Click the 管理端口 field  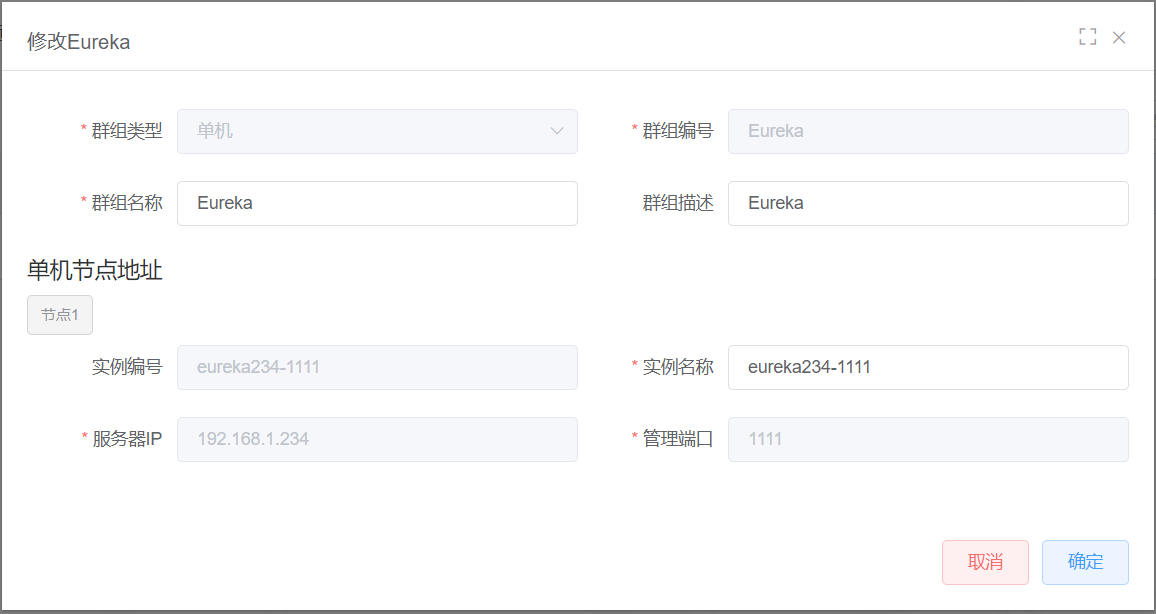pyautogui.click(x=928, y=439)
